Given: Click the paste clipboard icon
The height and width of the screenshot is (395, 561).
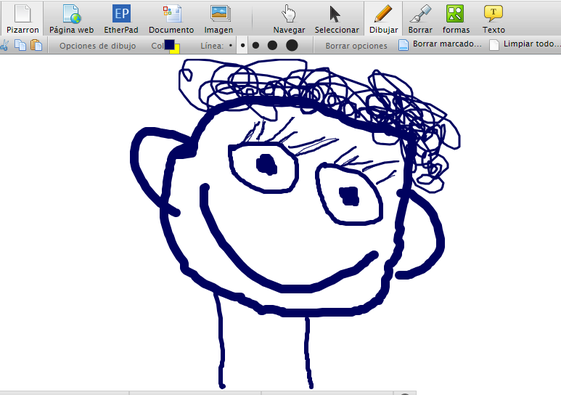Looking at the screenshot, I should 36,45.
